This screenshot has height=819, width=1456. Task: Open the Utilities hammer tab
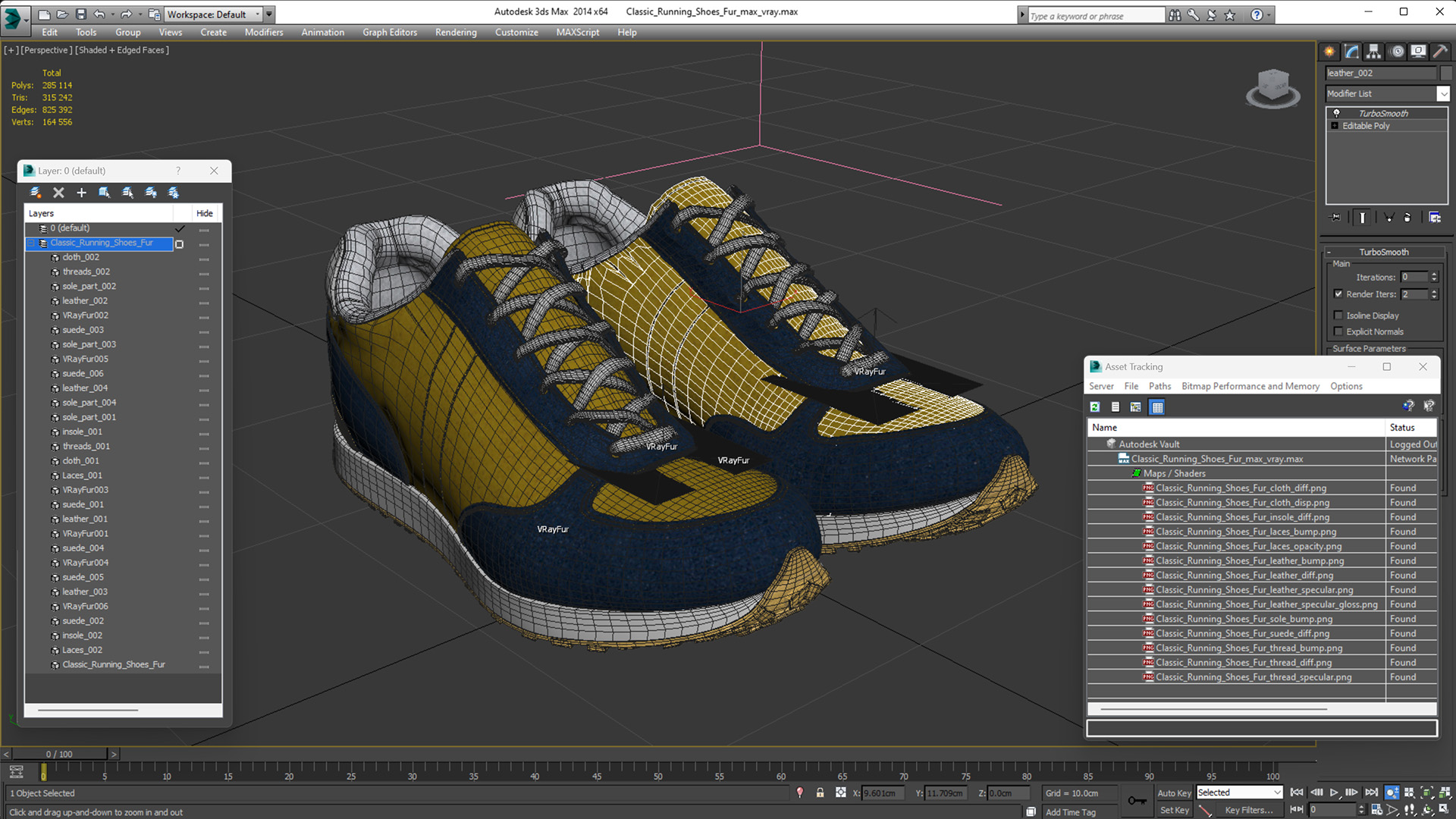pyautogui.click(x=1439, y=51)
